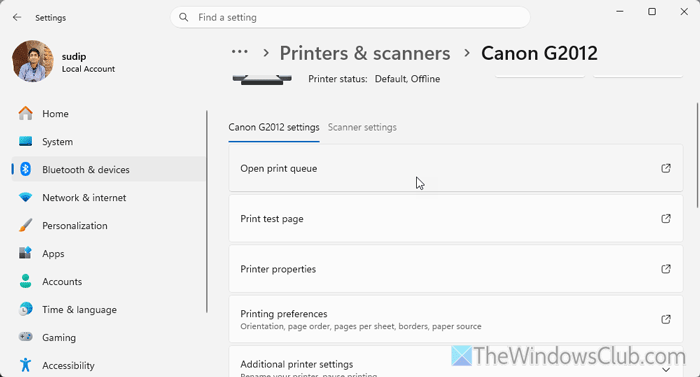Image resolution: width=700 pixels, height=377 pixels.
Task: Open Gaming settings category
Action: [109, 337]
